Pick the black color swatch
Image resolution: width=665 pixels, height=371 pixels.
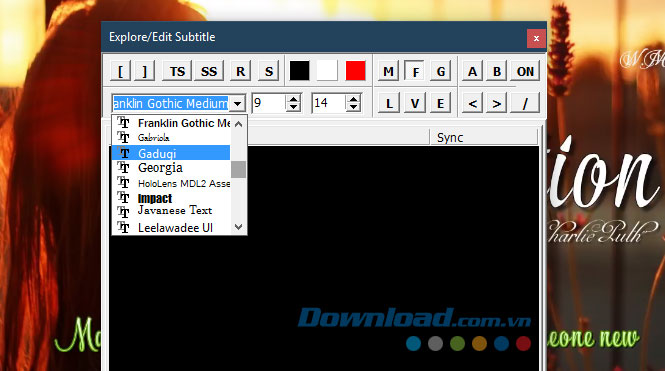tap(299, 70)
